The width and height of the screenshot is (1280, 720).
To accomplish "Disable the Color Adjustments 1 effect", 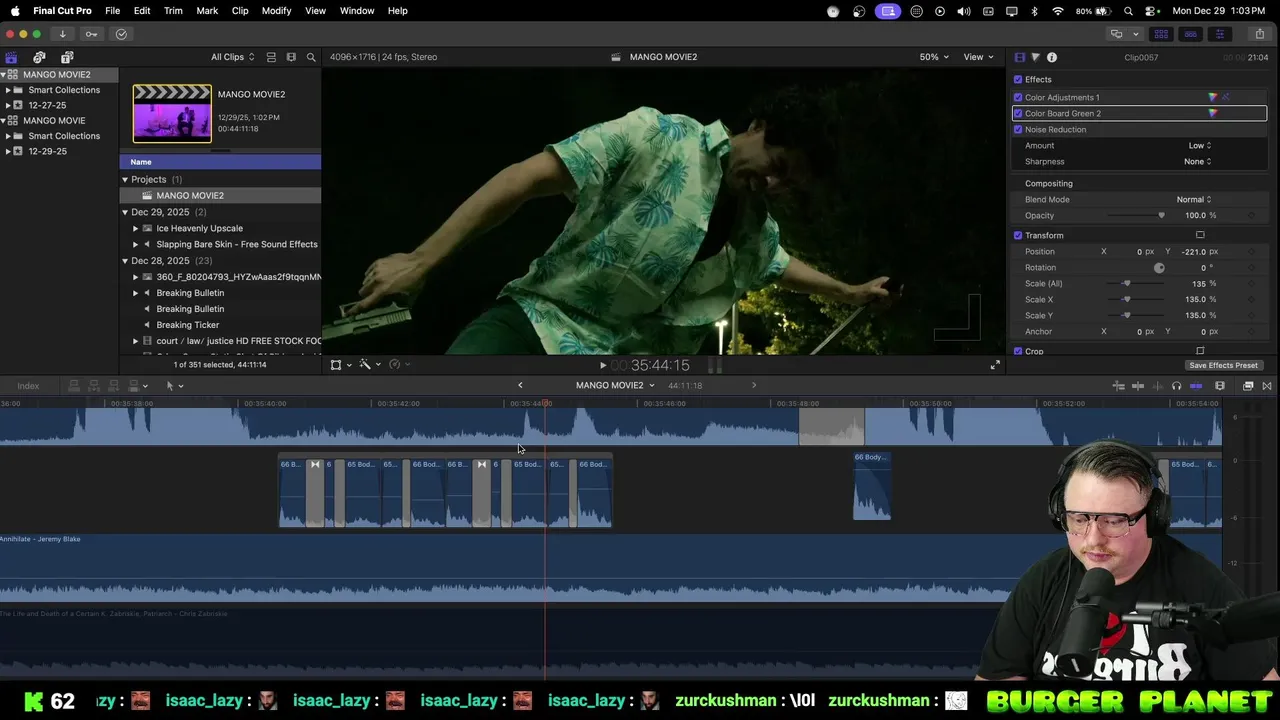I will [x=1018, y=98].
